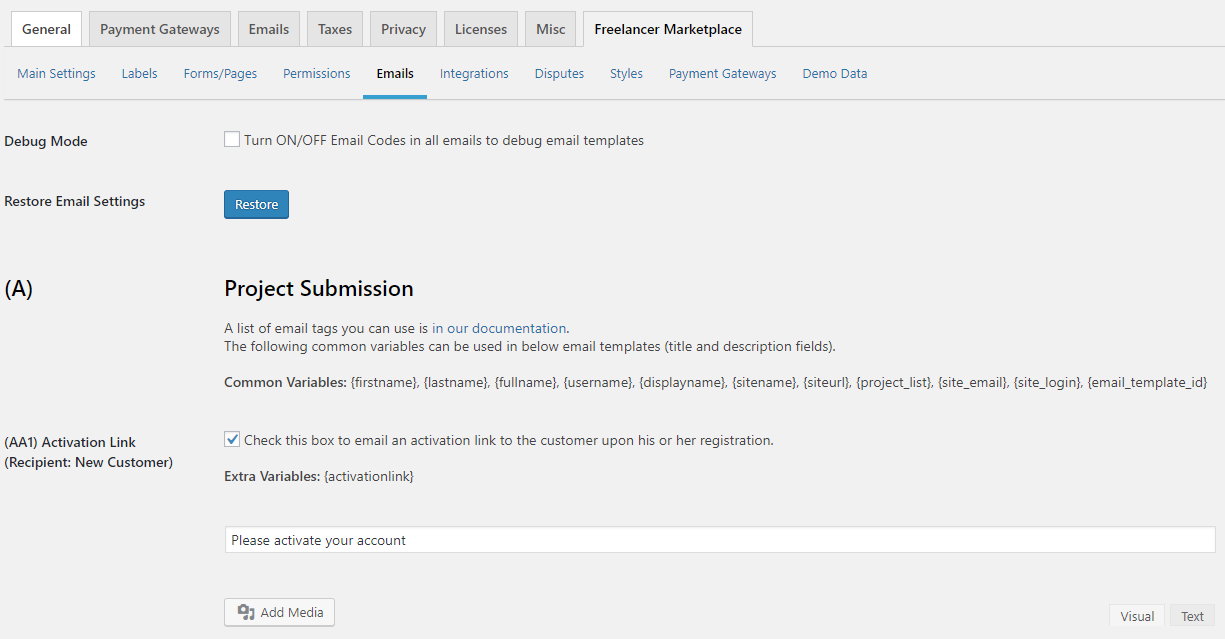This screenshot has width=1225, height=639.
Task: Open the General settings tab
Action: [x=46, y=29]
